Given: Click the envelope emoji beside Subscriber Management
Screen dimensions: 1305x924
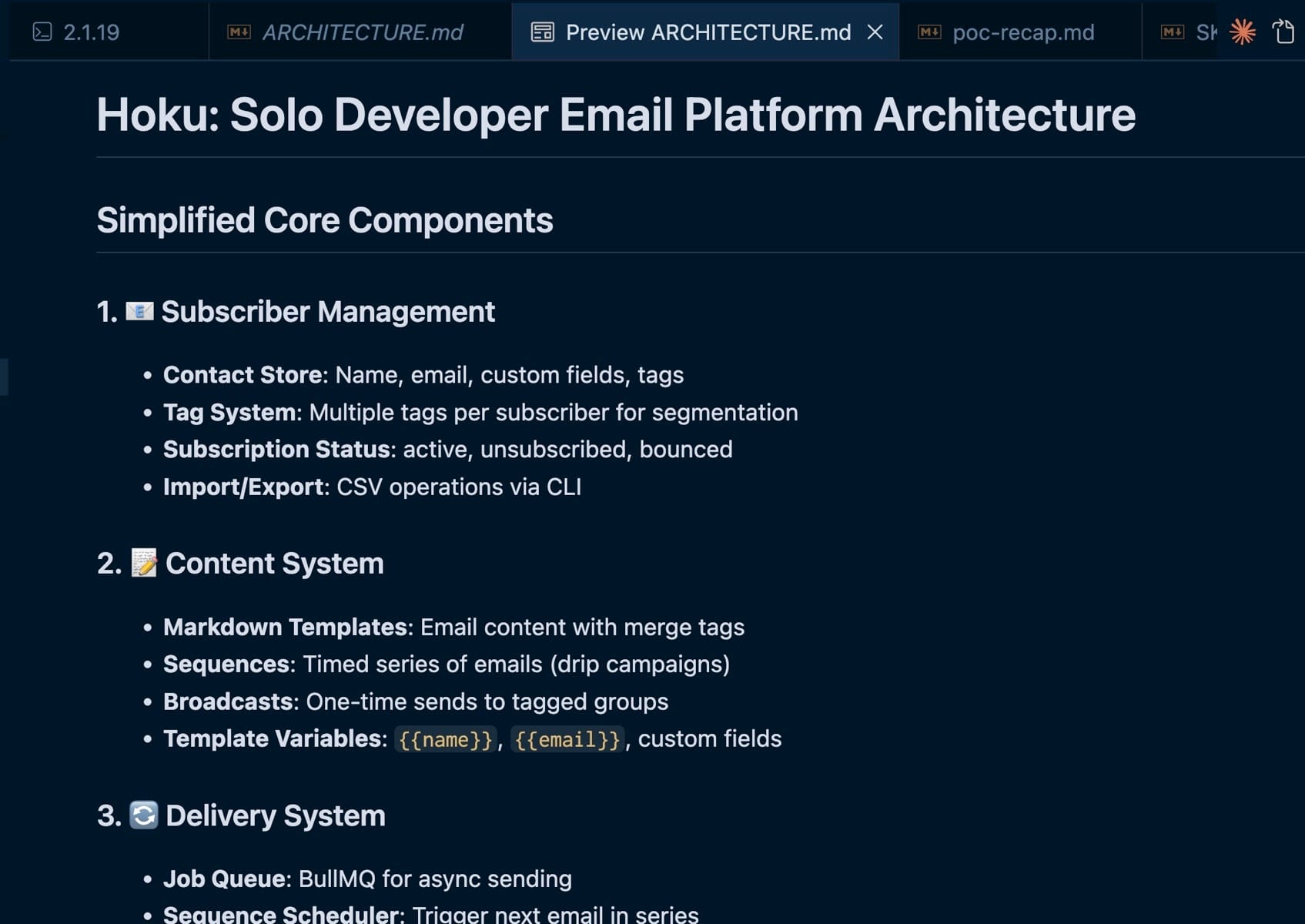Looking at the screenshot, I should [139, 311].
